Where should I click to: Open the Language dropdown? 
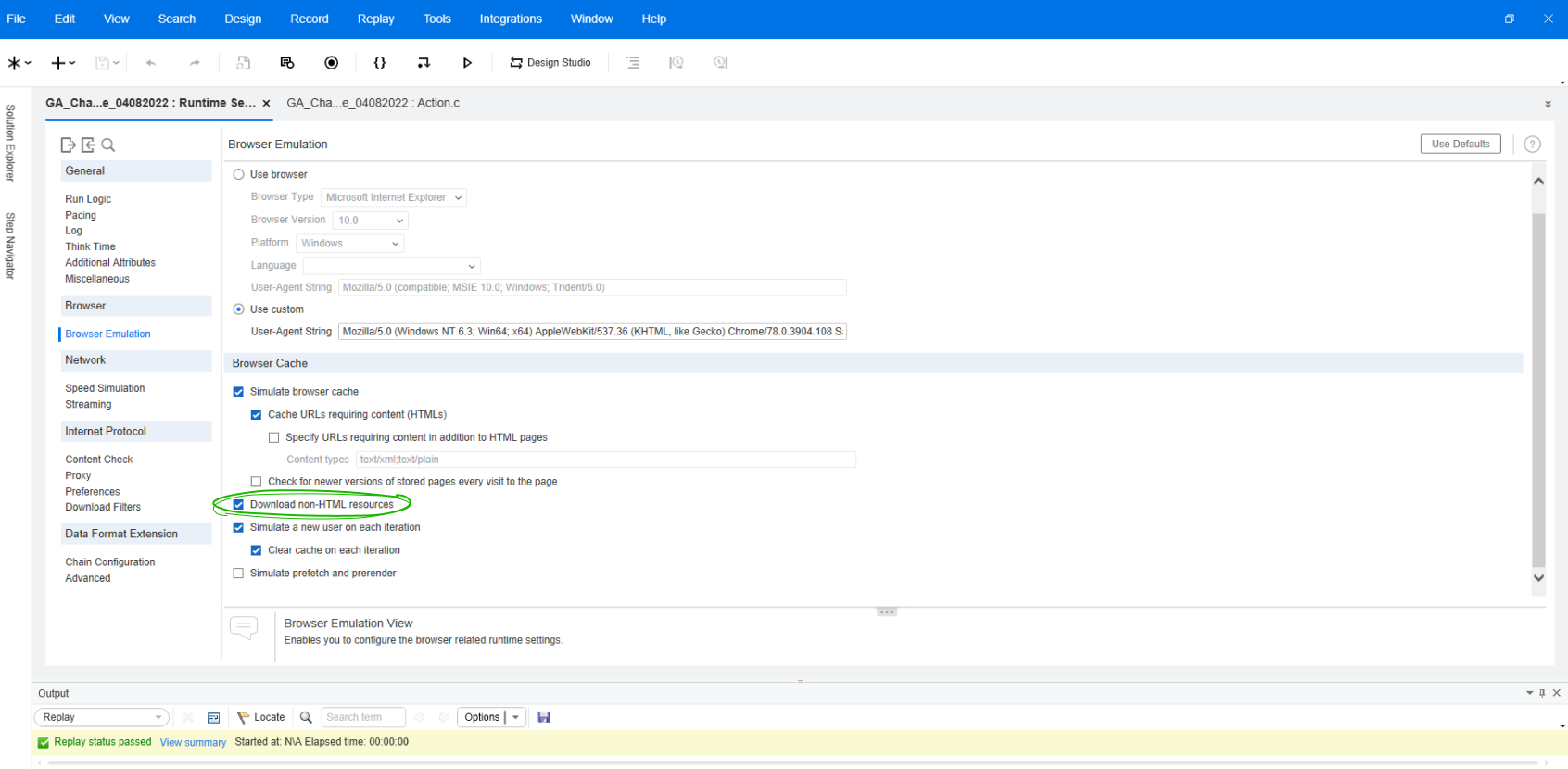tap(391, 266)
